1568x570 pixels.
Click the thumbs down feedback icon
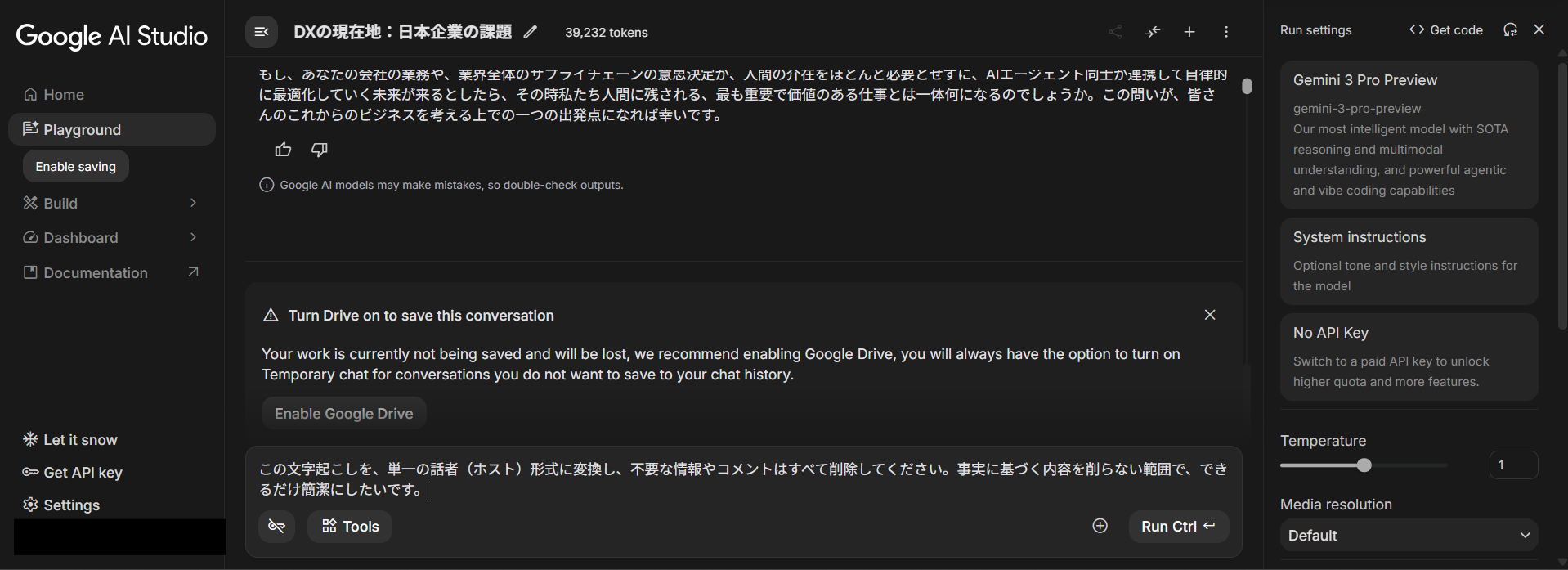(320, 150)
